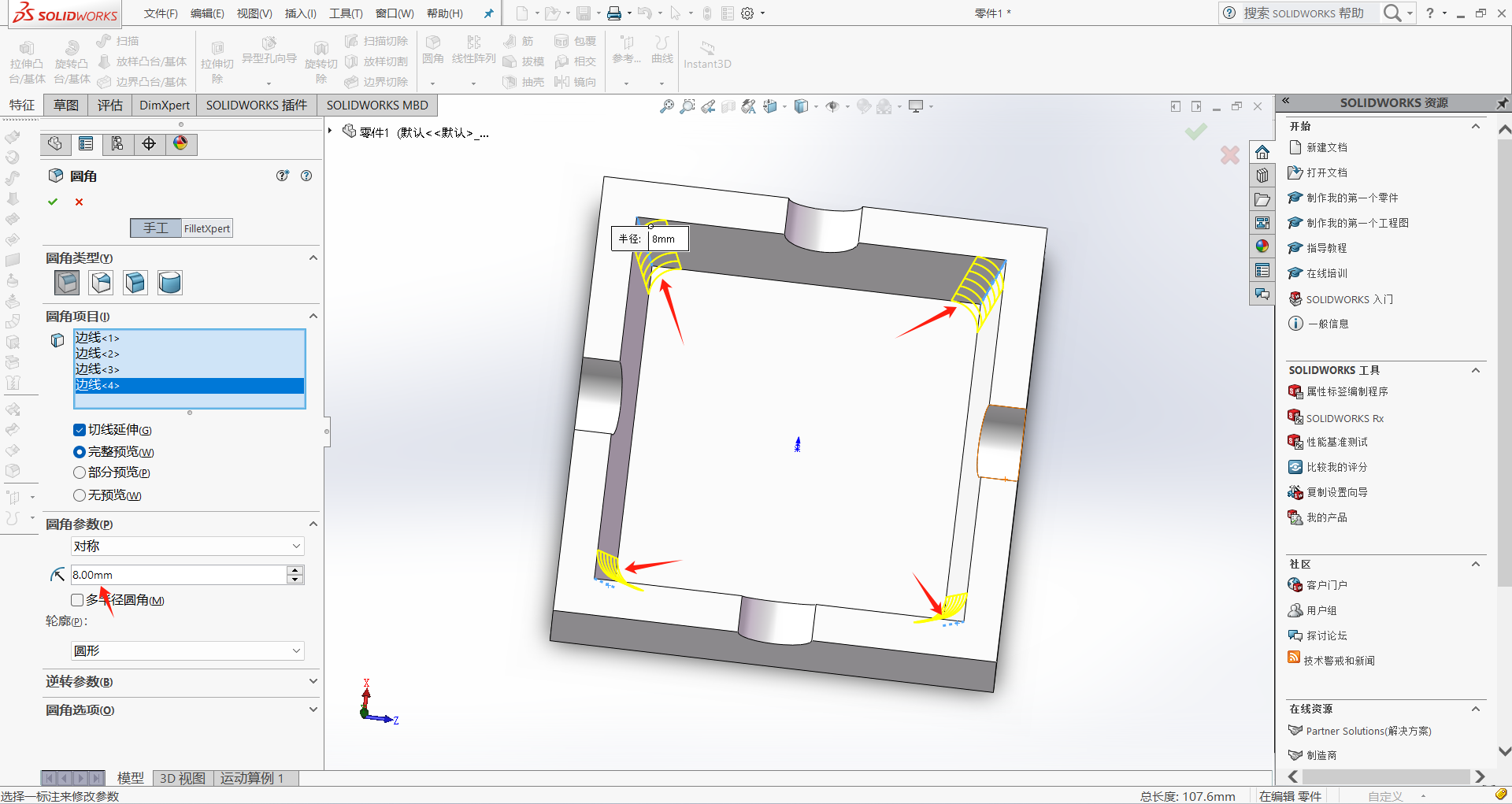Pin the SOLIDWORKS Resources task pane
The image size is (1512, 804).
[x=1502, y=103]
